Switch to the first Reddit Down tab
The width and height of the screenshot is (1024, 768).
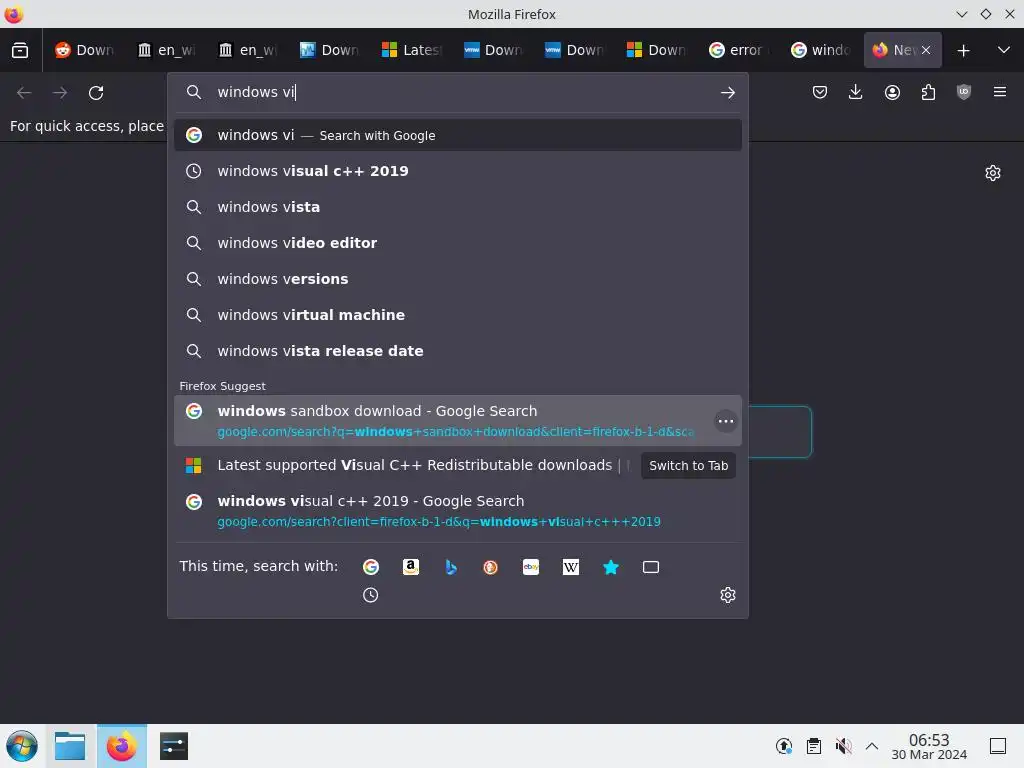click(x=85, y=50)
